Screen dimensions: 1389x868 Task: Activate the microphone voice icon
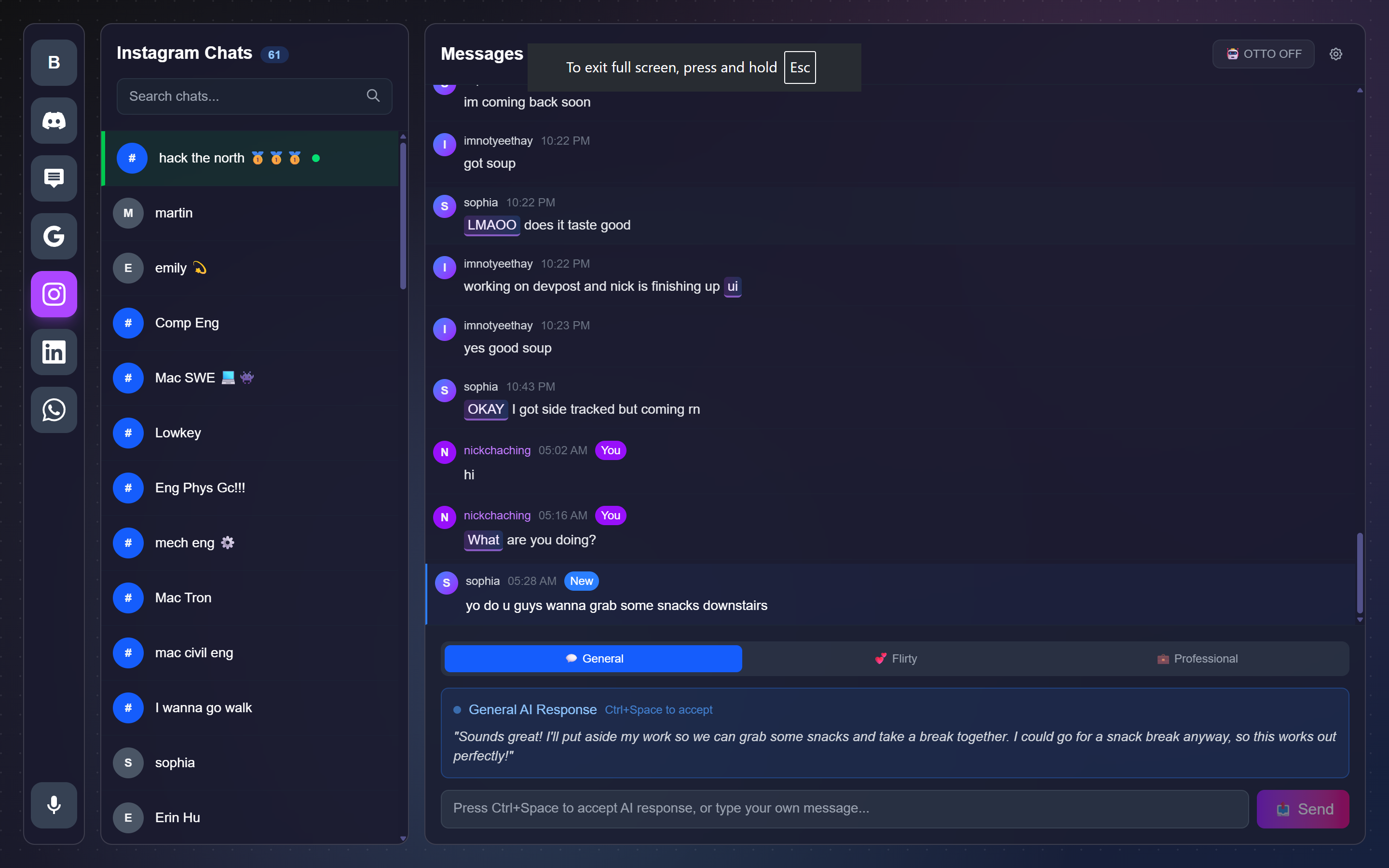[54, 805]
